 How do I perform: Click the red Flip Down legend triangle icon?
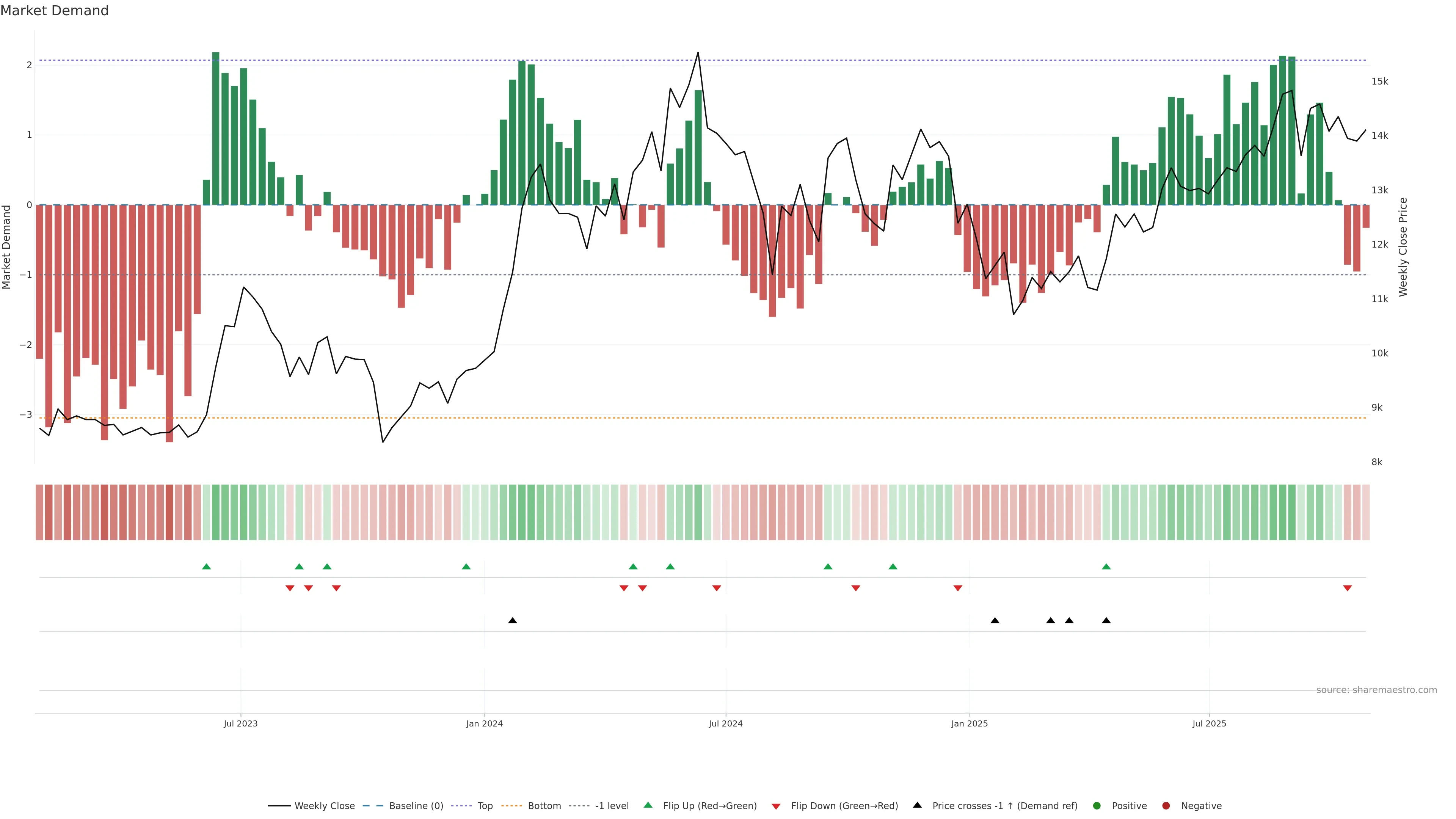[776, 806]
